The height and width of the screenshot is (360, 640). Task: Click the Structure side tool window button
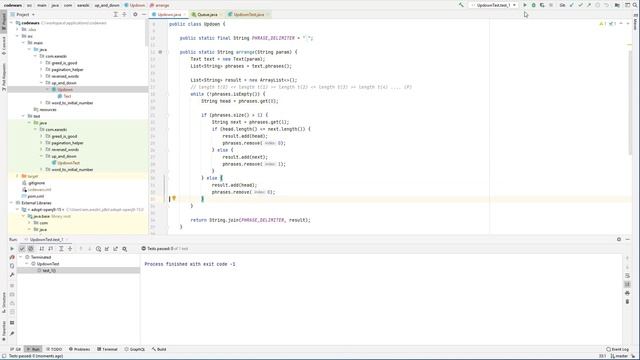tap(4, 301)
